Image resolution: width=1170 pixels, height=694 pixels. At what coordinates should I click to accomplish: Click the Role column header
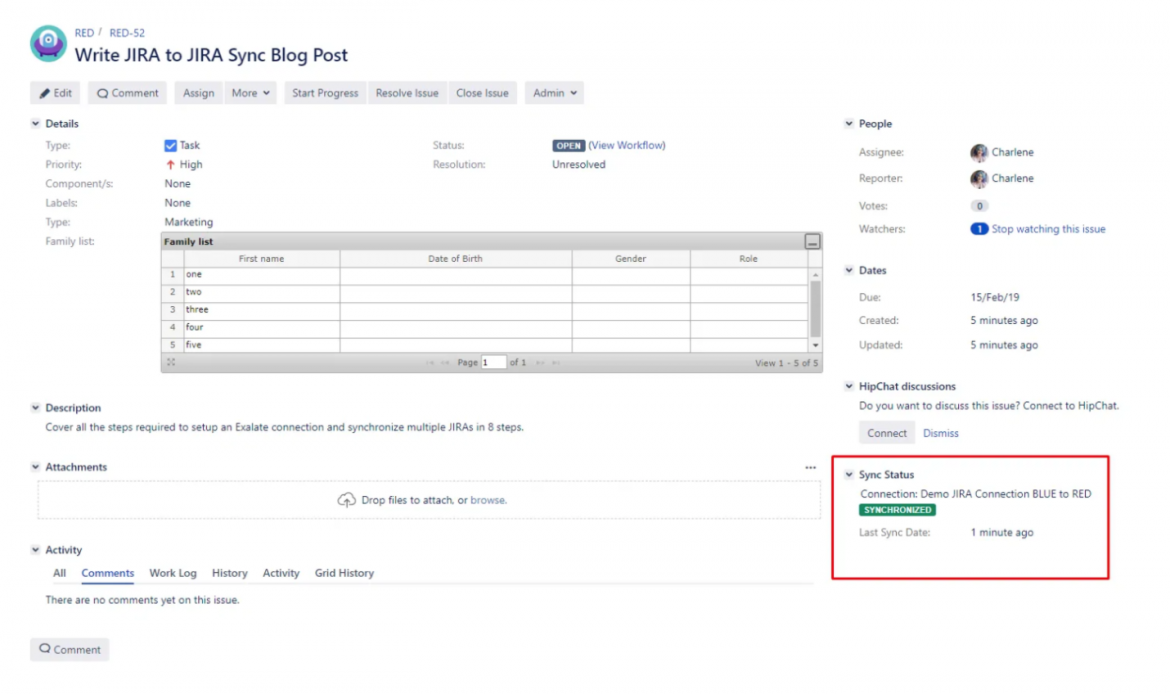(x=748, y=259)
